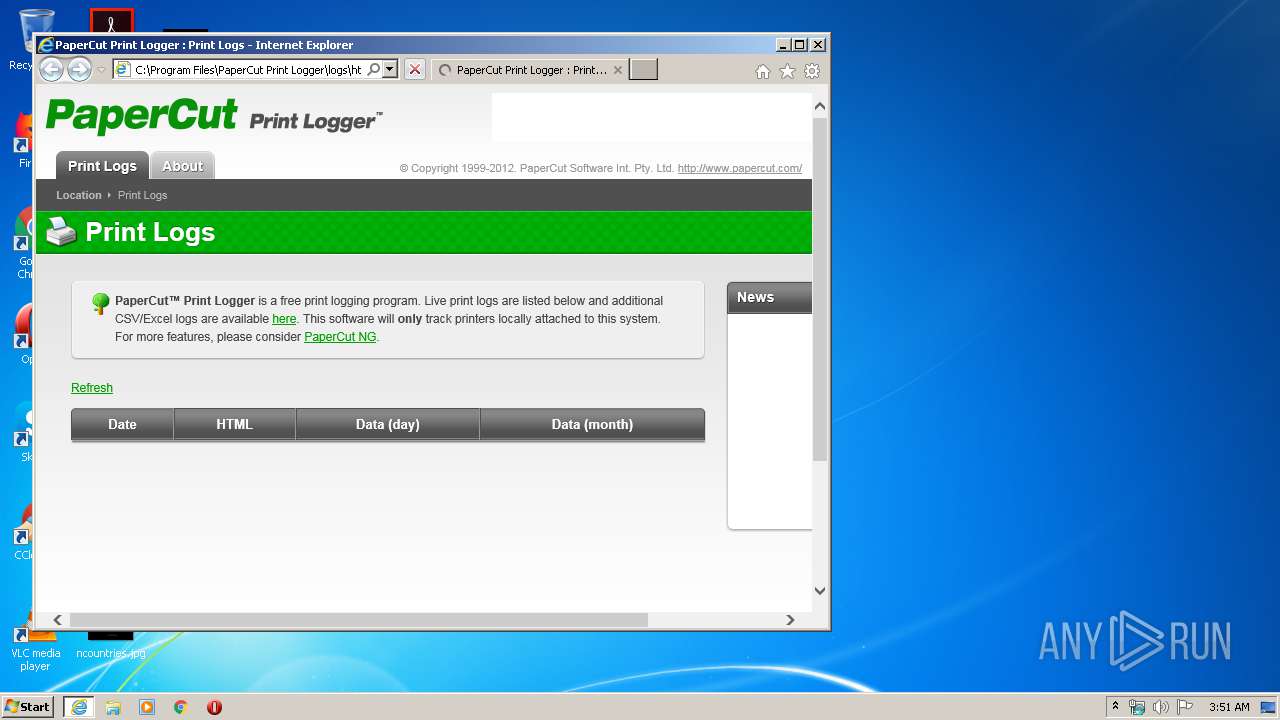Click the Date column header

tap(122, 424)
